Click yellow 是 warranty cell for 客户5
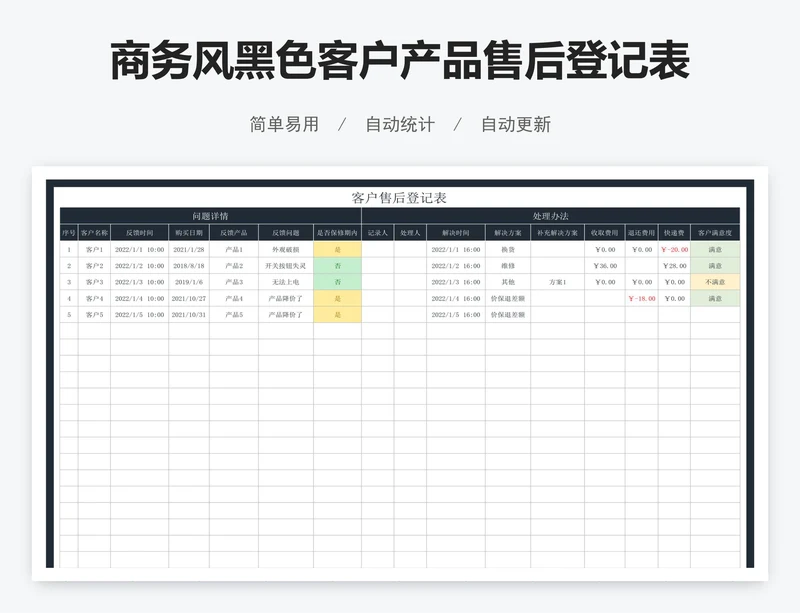 pyautogui.click(x=337, y=315)
